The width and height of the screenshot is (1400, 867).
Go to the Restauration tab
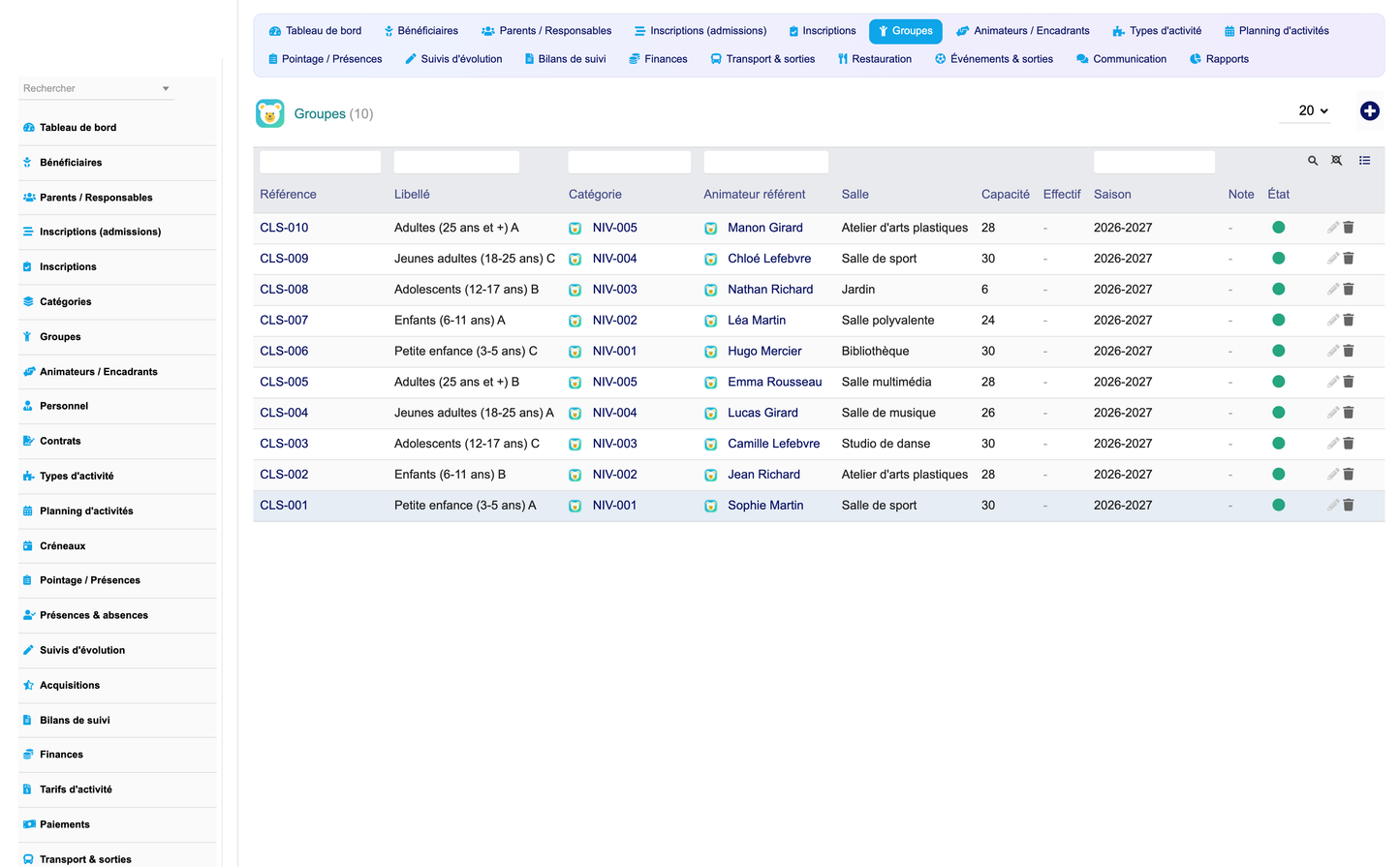pos(875,59)
